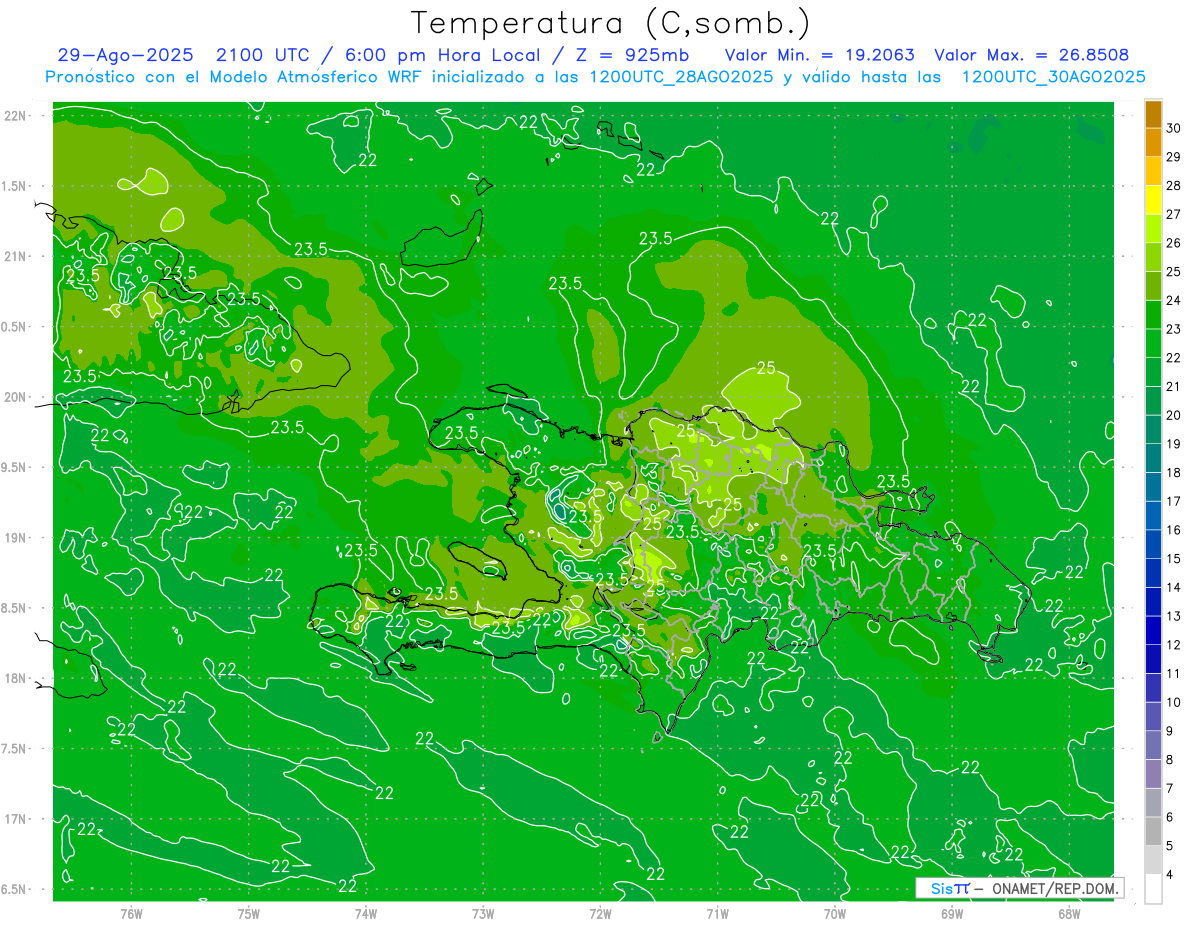Click the legend value "6"

point(1171,817)
